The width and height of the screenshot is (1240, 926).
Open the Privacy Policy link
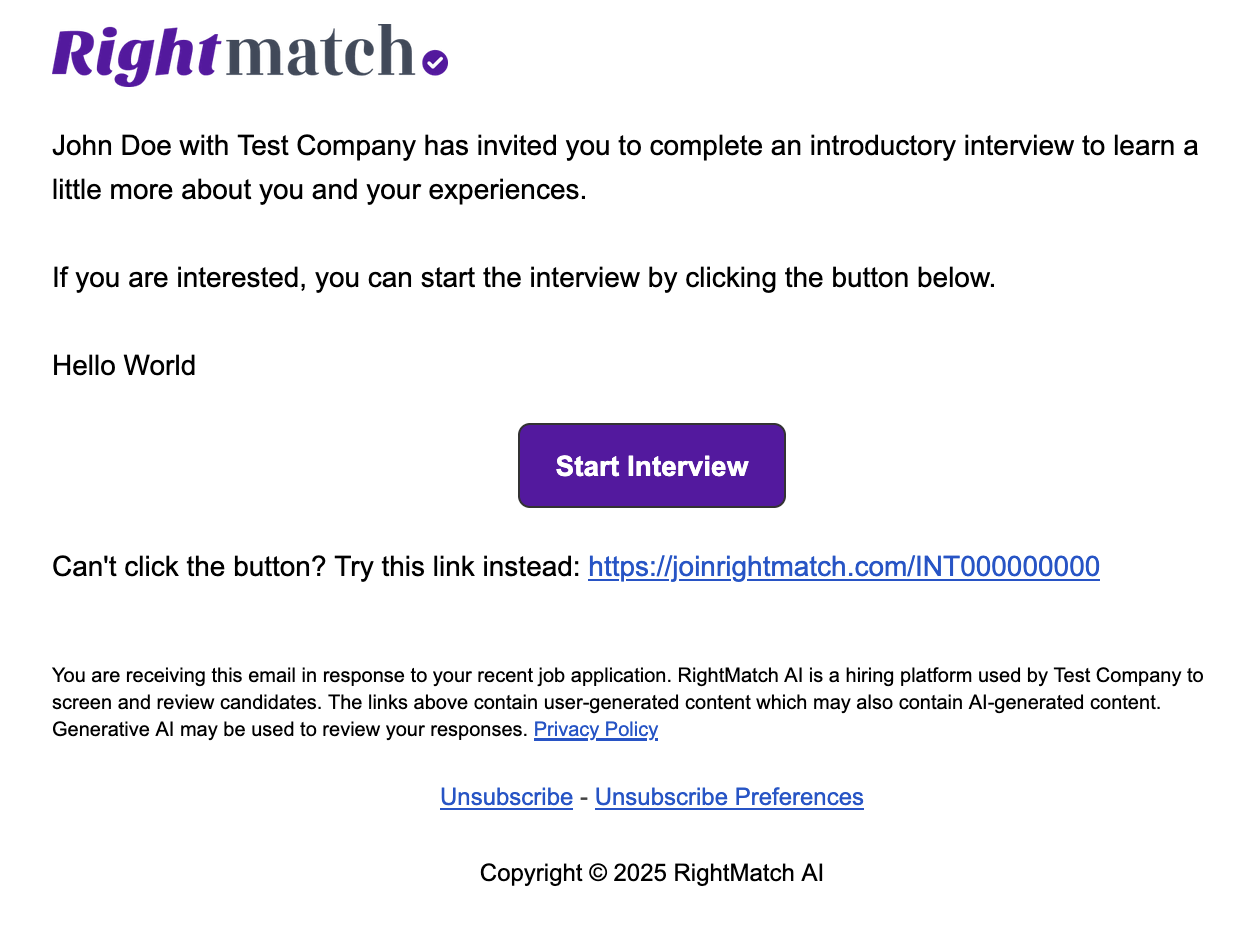tap(596, 729)
